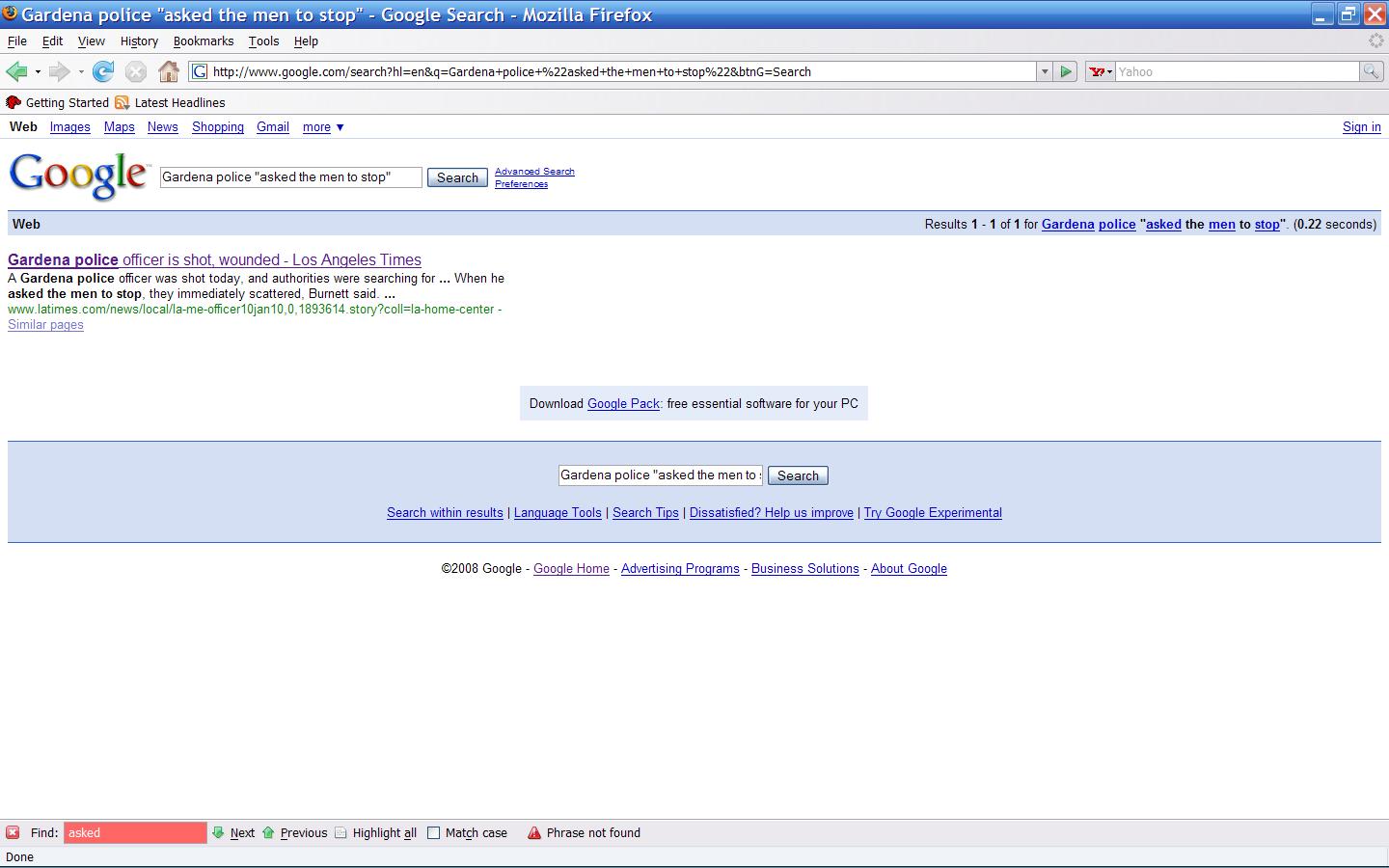Click the Sign in link
The width and height of the screenshot is (1389, 868).
coord(1361,126)
